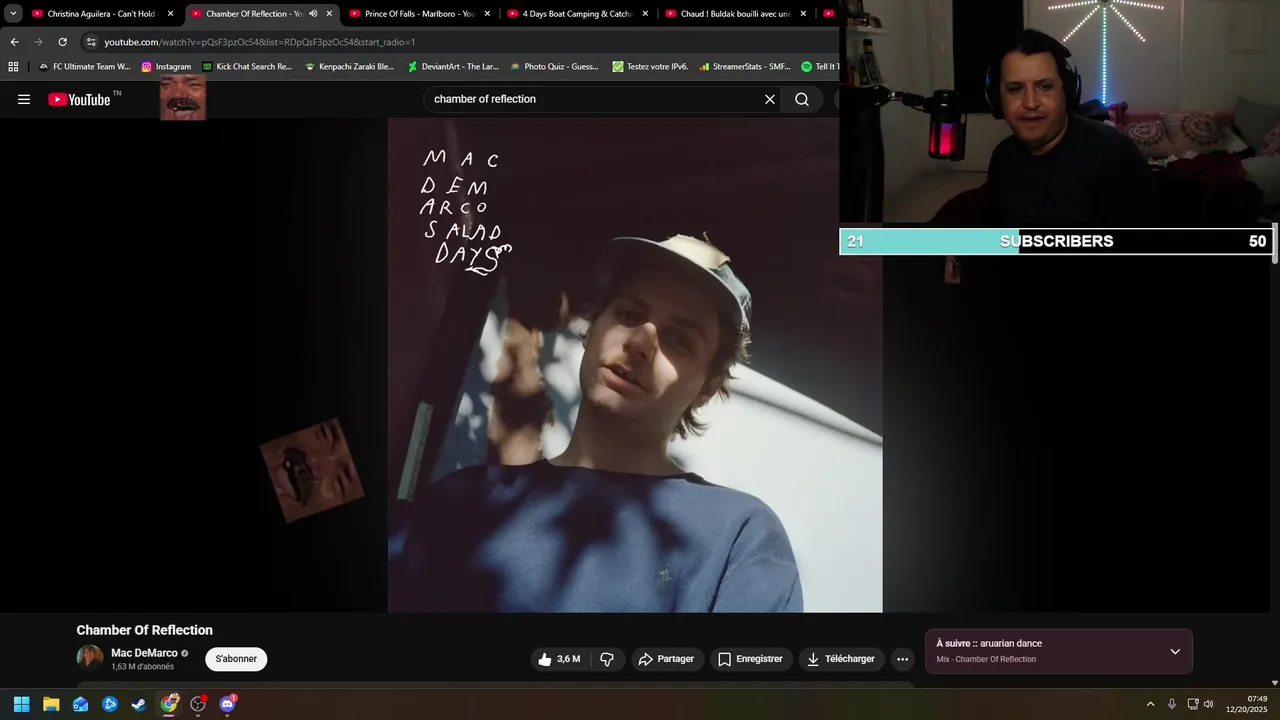Open the apps grid in bookmarks bar
The height and width of the screenshot is (720, 1280).
coord(13,66)
